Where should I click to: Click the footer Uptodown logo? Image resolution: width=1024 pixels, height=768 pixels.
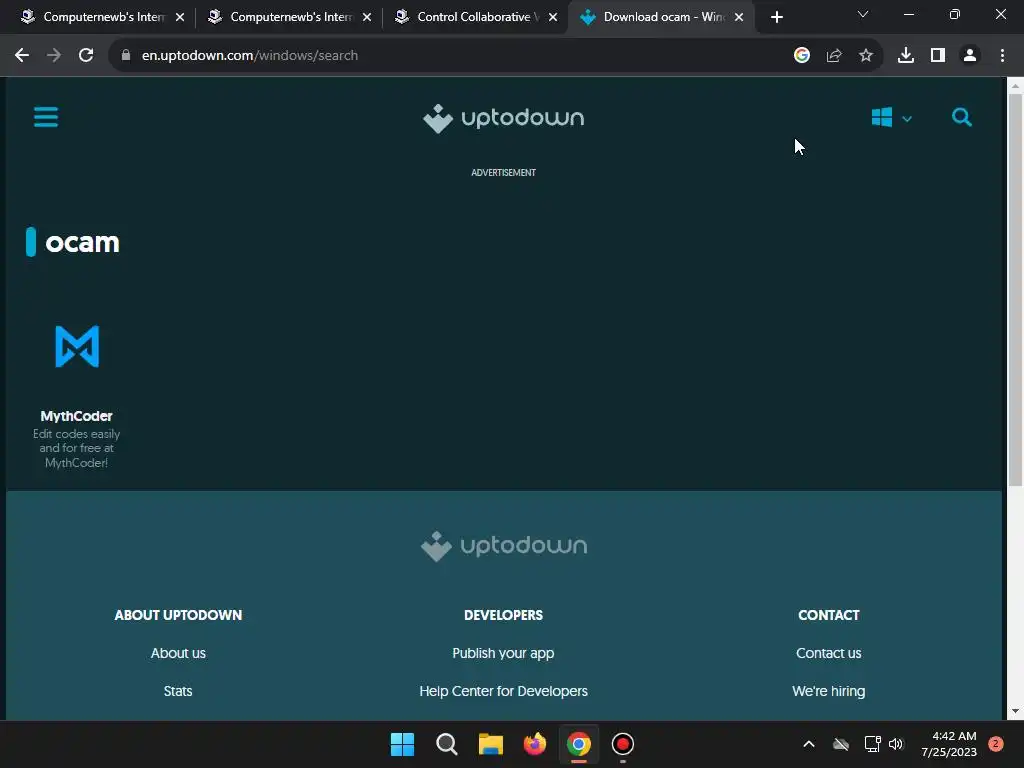[504, 546]
